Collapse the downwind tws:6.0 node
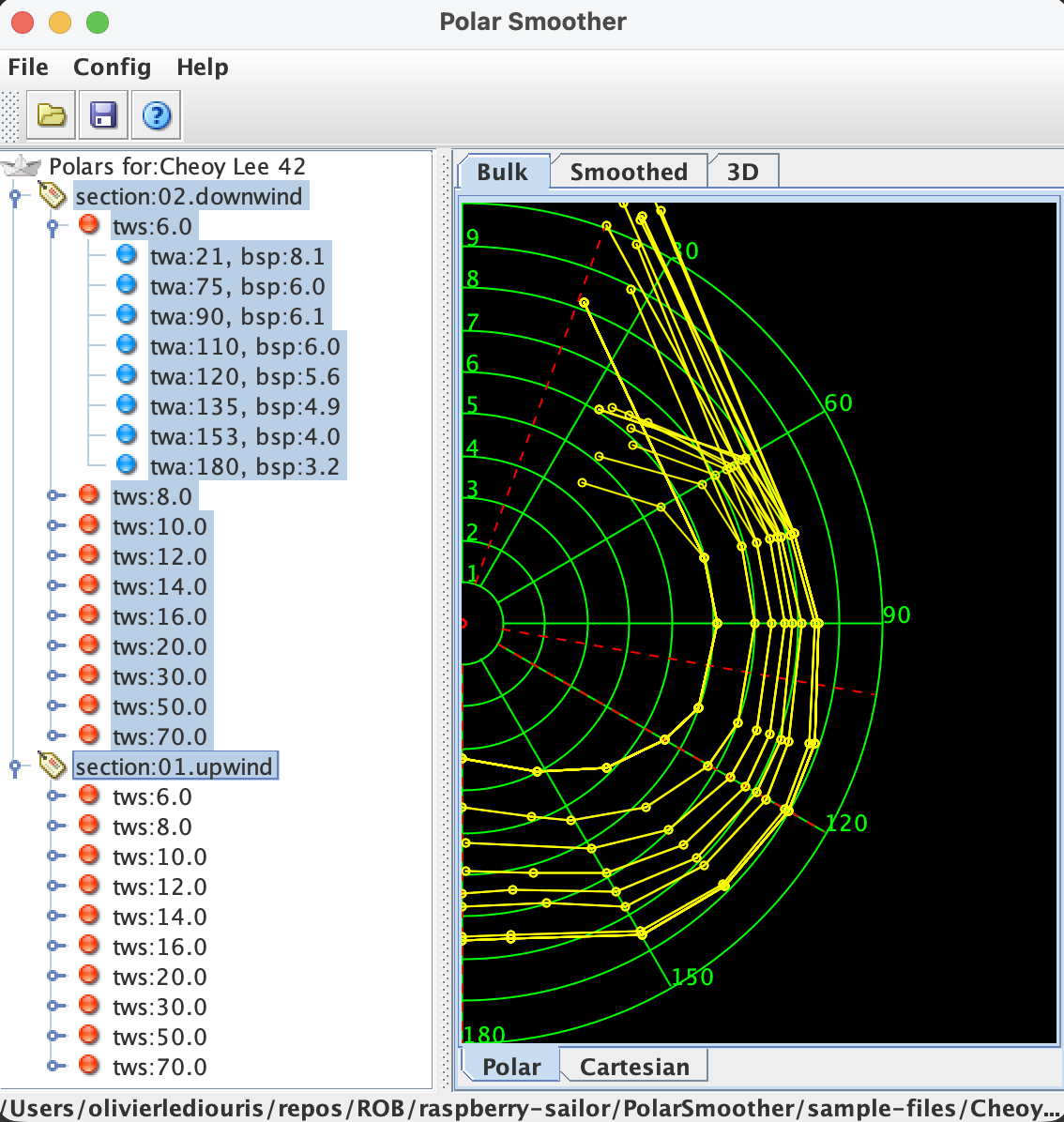Image resolution: width=1064 pixels, height=1122 pixels. coord(53,227)
